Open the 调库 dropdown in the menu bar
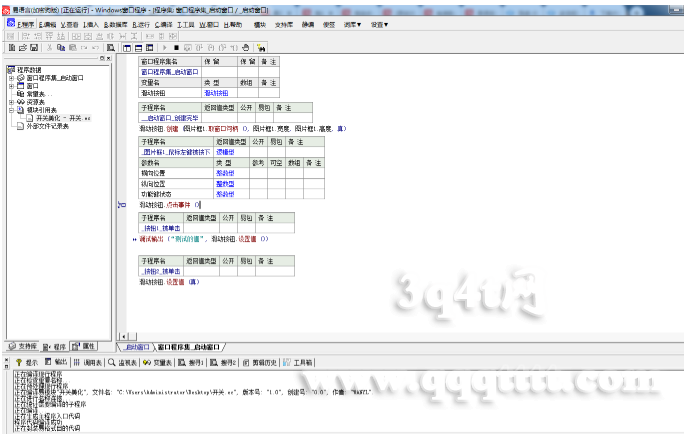The width and height of the screenshot is (684, 434). pos(352,25)
